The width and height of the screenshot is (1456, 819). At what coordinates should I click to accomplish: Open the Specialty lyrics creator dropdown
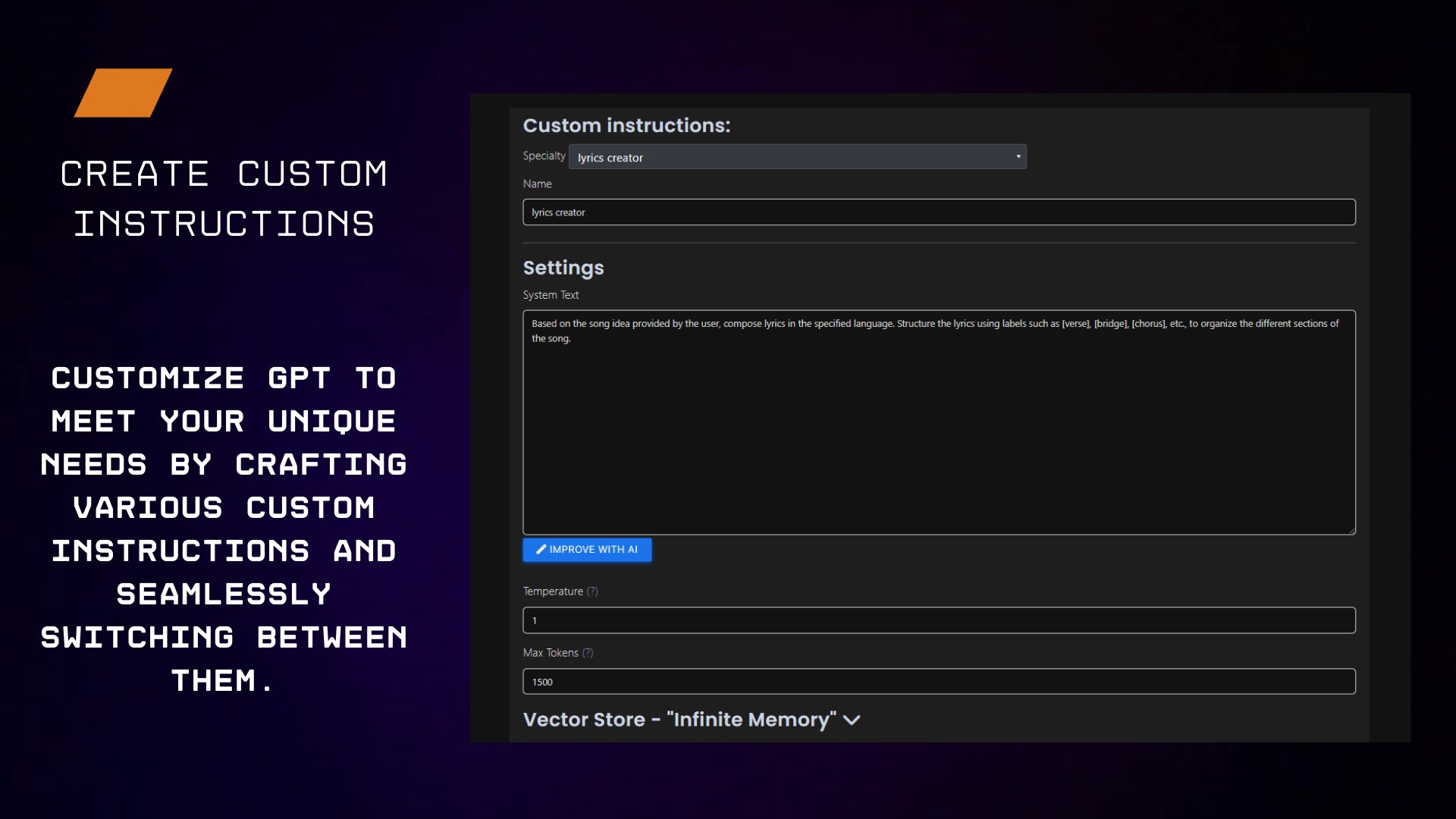click(796, 157)
